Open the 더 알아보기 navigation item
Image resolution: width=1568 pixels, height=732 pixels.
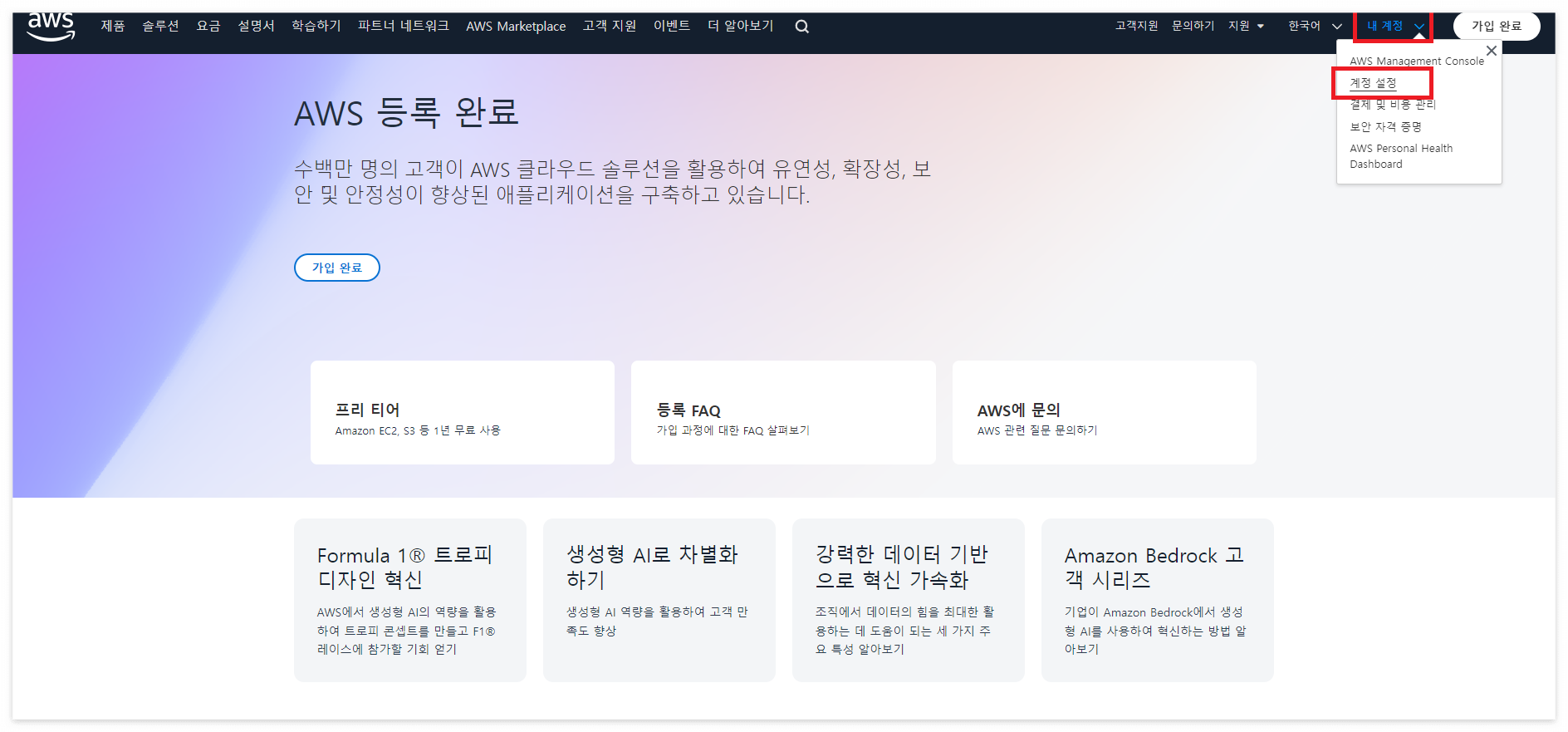click(741, 26)
